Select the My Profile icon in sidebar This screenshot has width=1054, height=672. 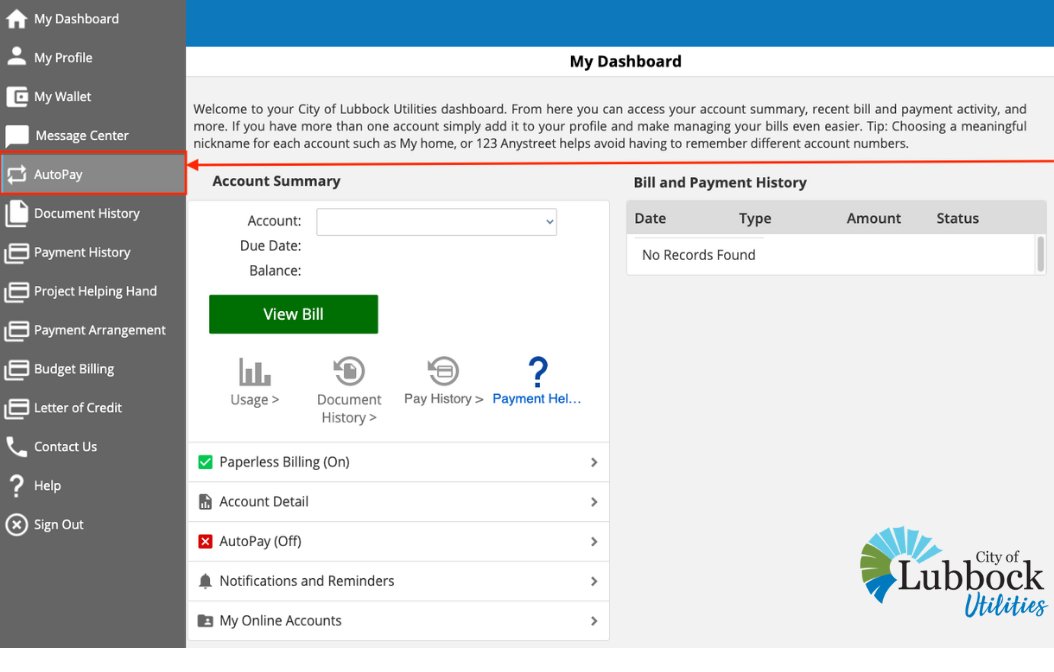pyautogui.click(x=15, y=57)
